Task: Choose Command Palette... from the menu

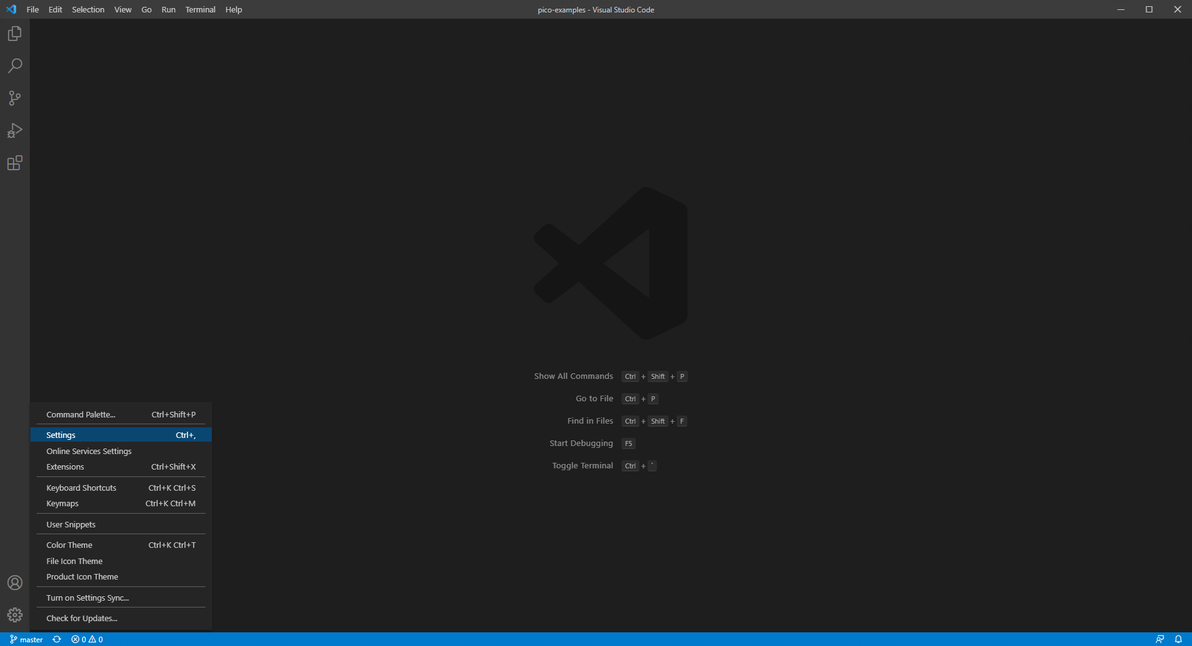Action: [x=121, y=414]
